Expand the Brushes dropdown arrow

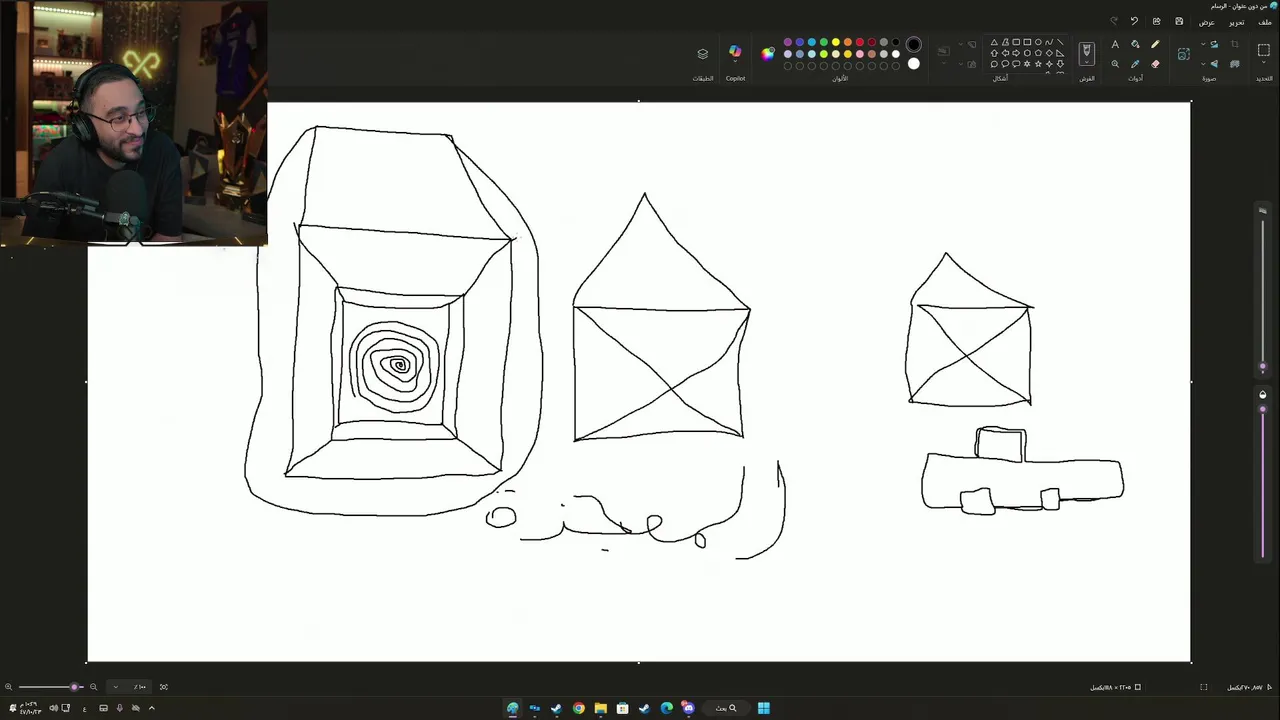coord(1086,61)
